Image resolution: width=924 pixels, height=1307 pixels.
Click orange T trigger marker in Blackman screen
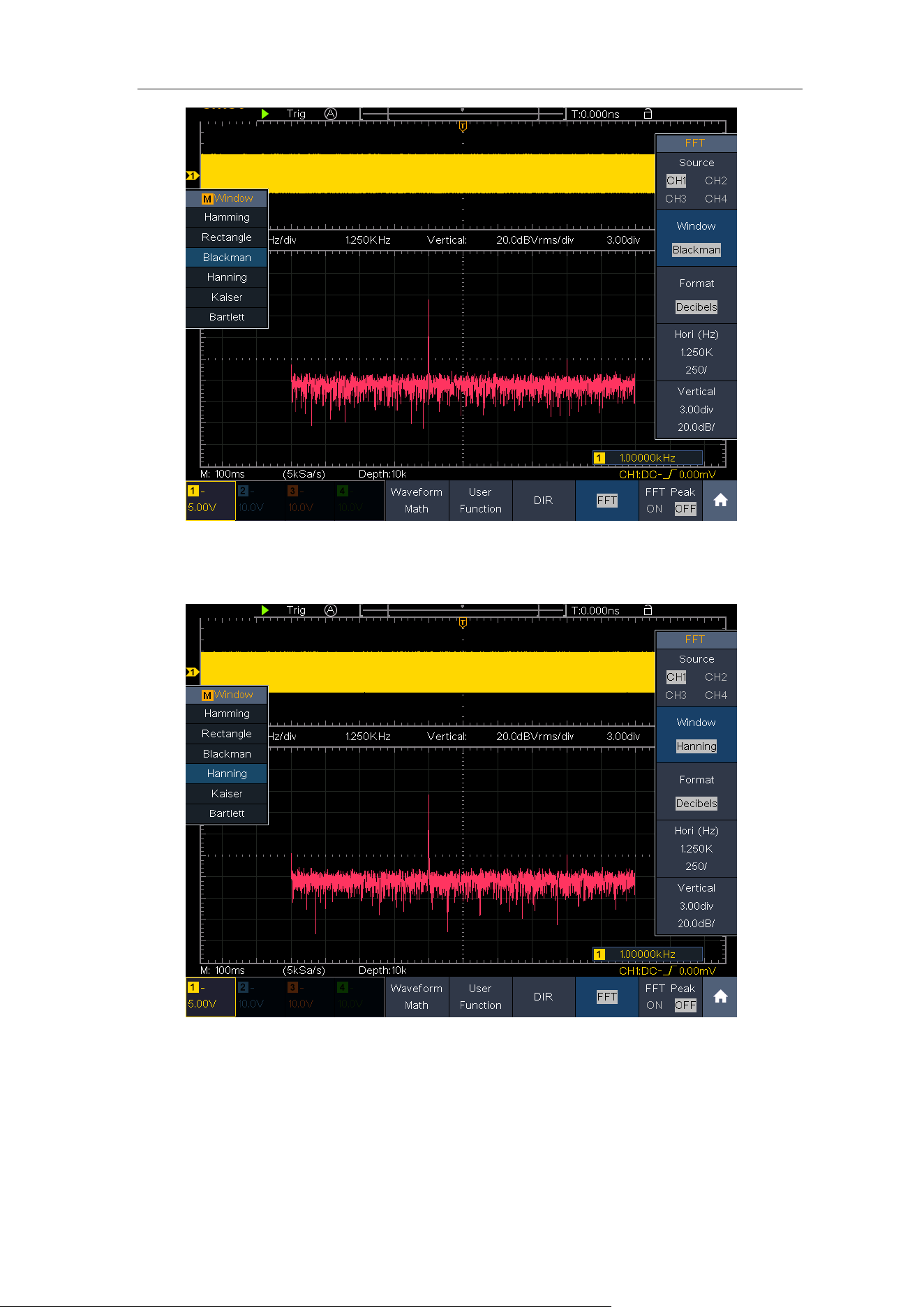pos(463,127)
